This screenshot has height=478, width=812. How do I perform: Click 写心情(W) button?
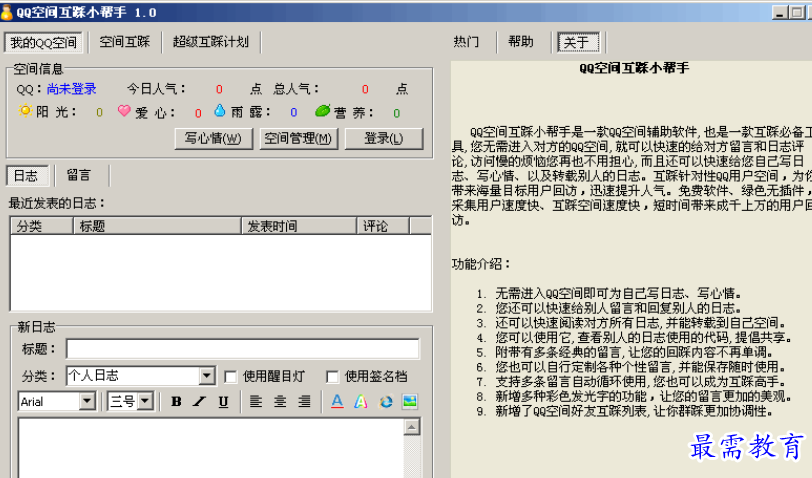point(213,139)
